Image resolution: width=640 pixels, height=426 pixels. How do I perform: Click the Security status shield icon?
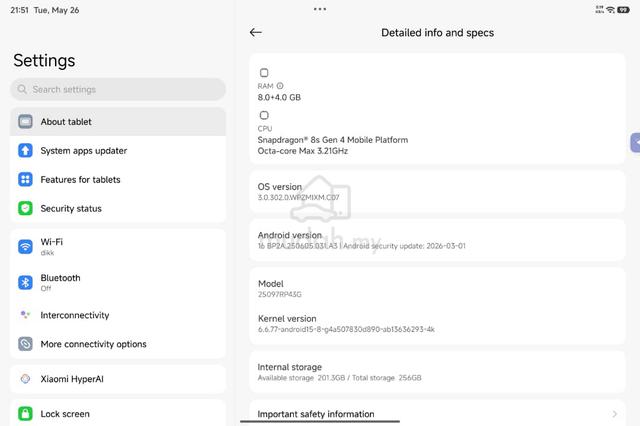25,209
